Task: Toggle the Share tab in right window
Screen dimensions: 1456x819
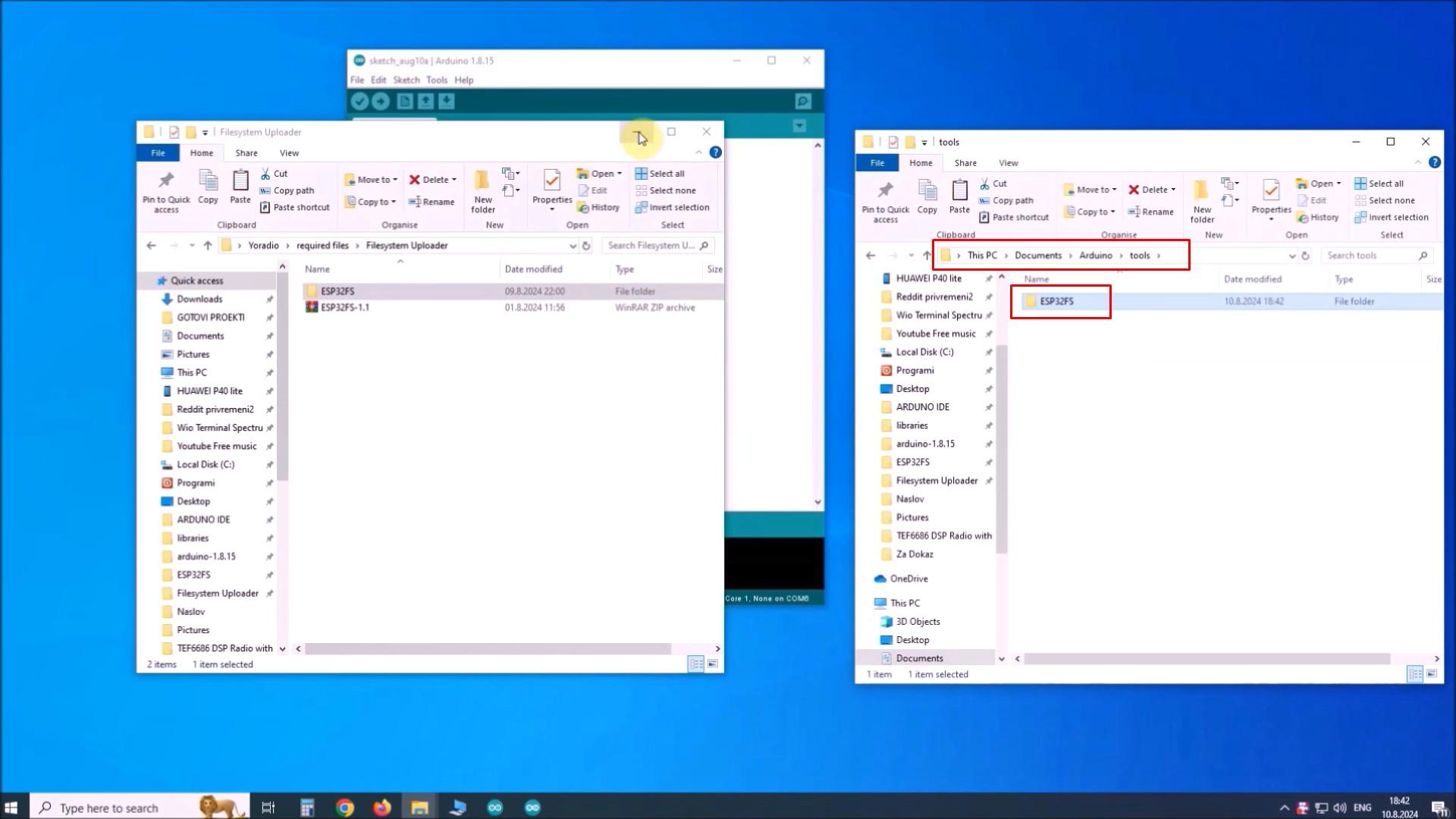Action: (965, 163)
